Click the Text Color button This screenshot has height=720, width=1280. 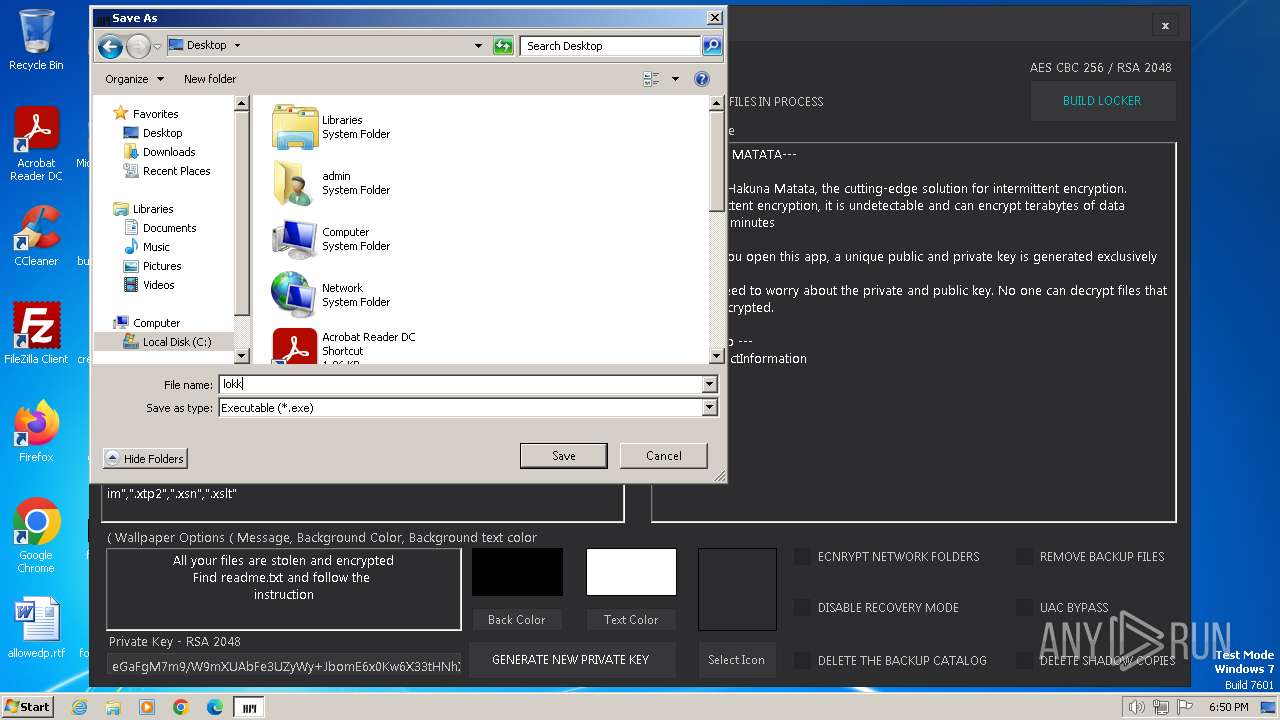[631, 620]
